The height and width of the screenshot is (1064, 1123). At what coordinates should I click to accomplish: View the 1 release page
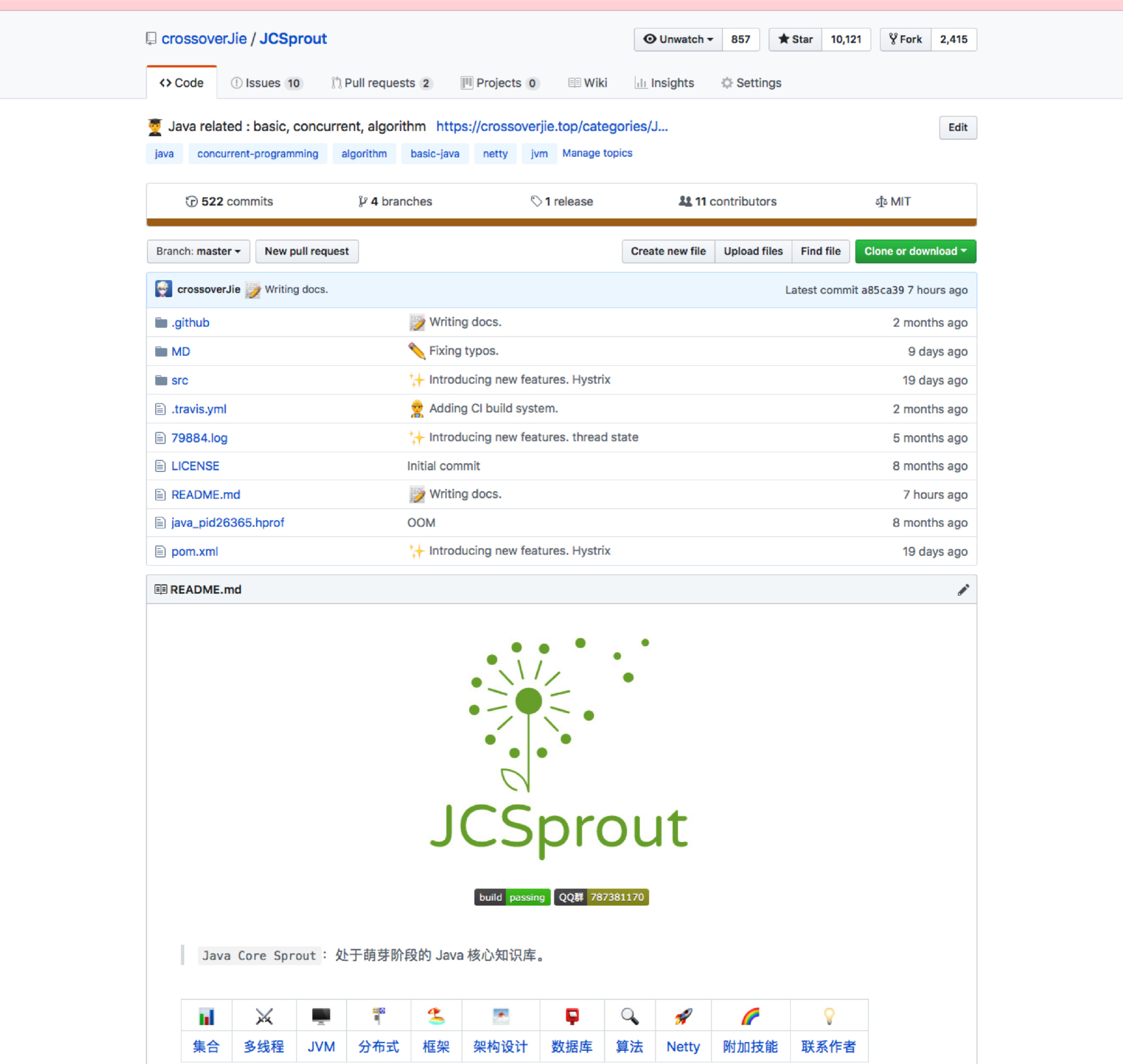pyautogui.click(x=562, y=201)
